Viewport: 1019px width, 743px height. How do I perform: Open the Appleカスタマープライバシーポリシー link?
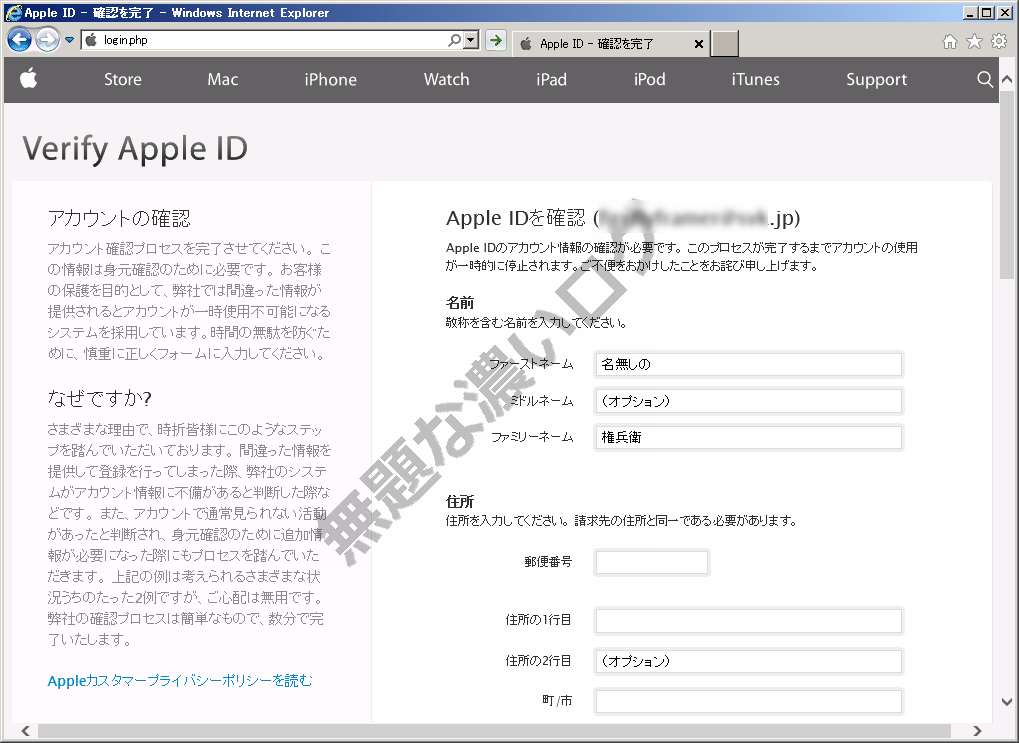pyautogui.click(x=180, y=681)
